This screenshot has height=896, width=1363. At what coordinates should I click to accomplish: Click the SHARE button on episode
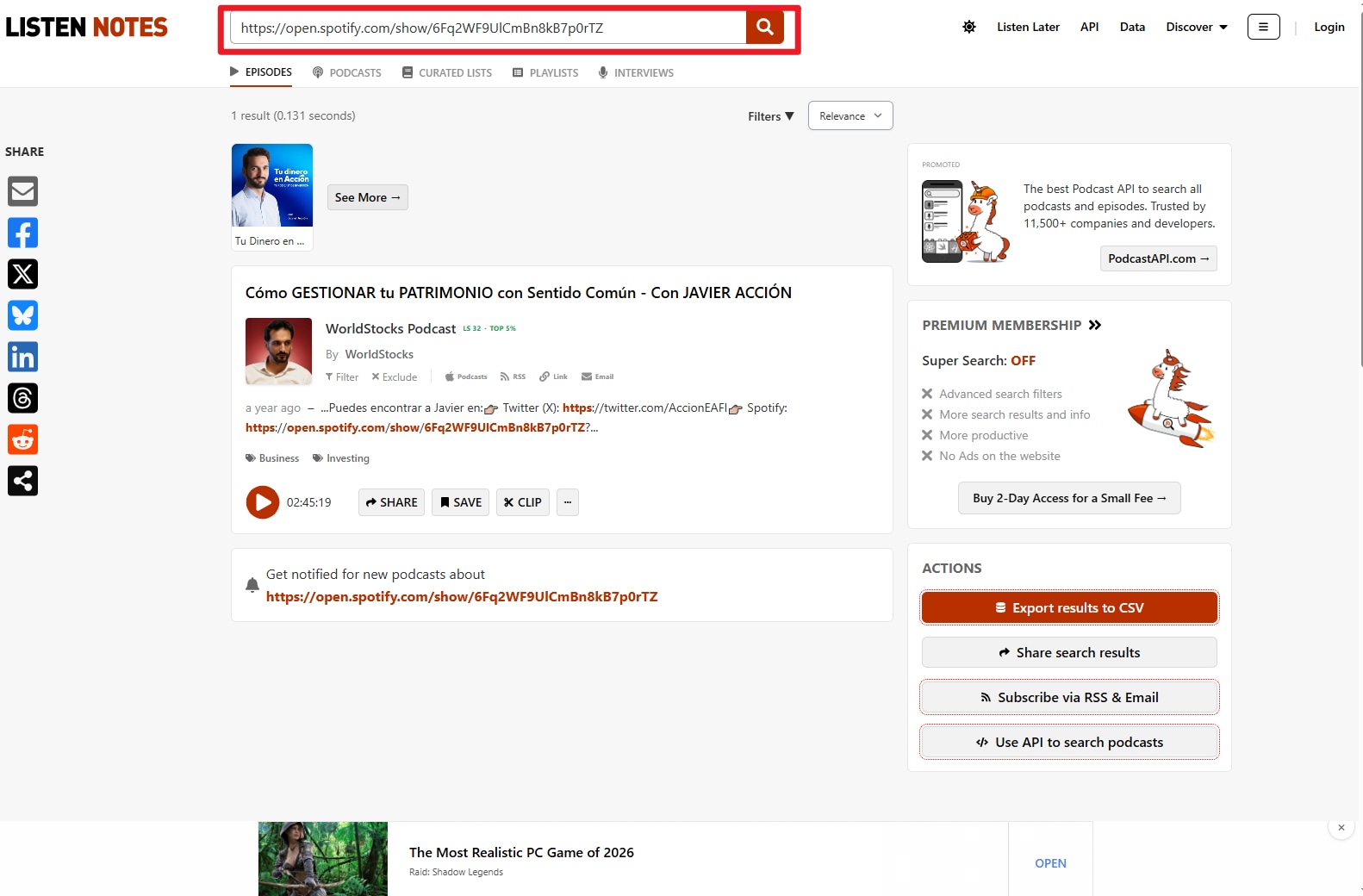coord(391,502)
